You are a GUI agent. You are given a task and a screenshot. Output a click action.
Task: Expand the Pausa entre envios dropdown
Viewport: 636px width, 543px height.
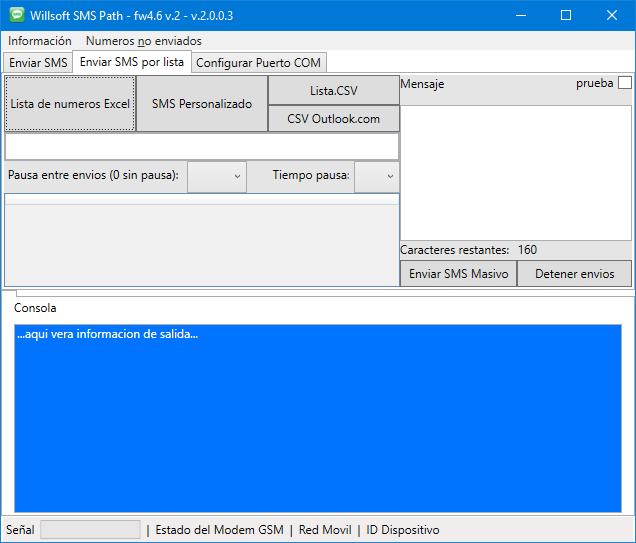coord(217,176)
